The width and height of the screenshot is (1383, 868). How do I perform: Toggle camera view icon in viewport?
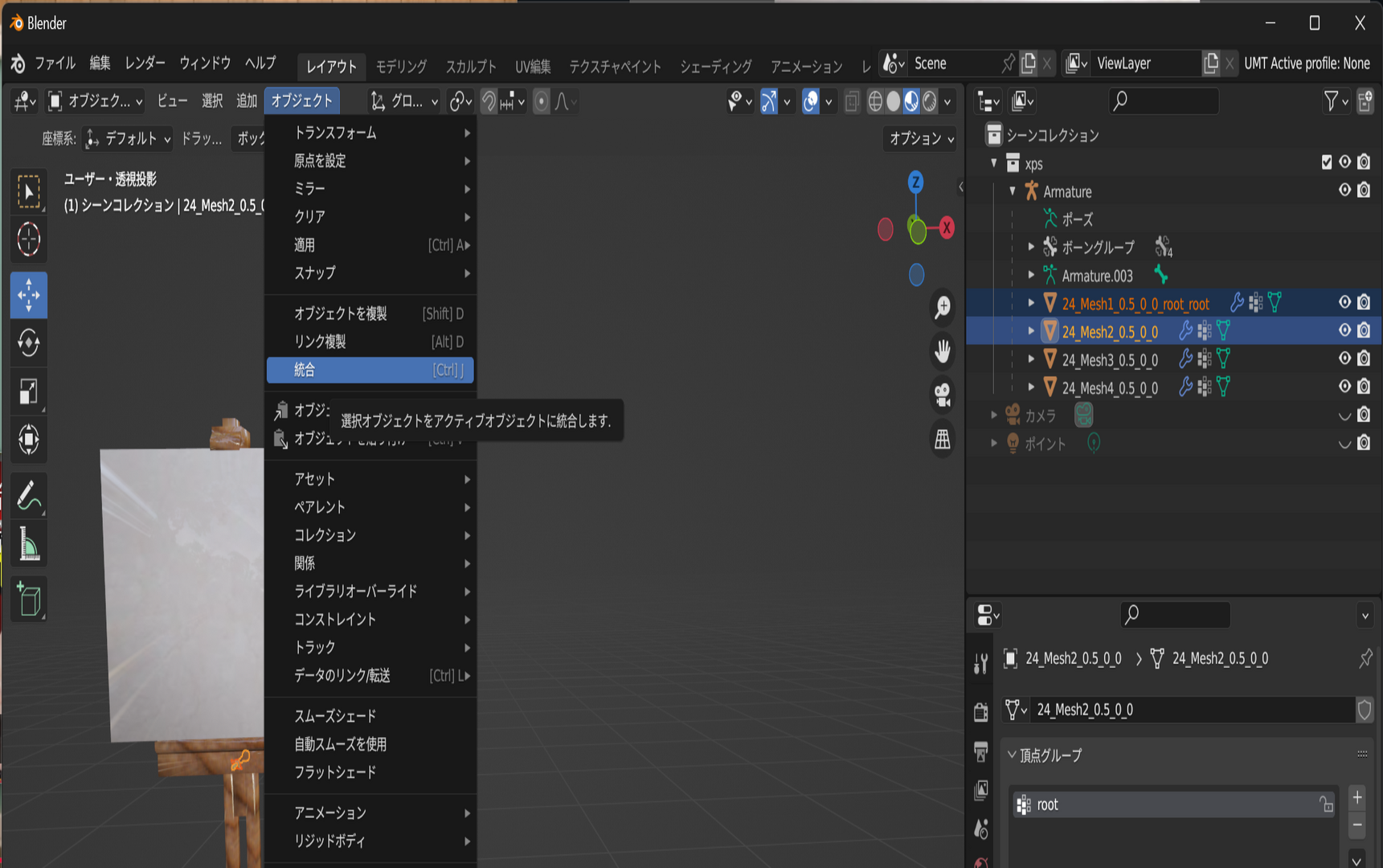click(x=943, y=395)
